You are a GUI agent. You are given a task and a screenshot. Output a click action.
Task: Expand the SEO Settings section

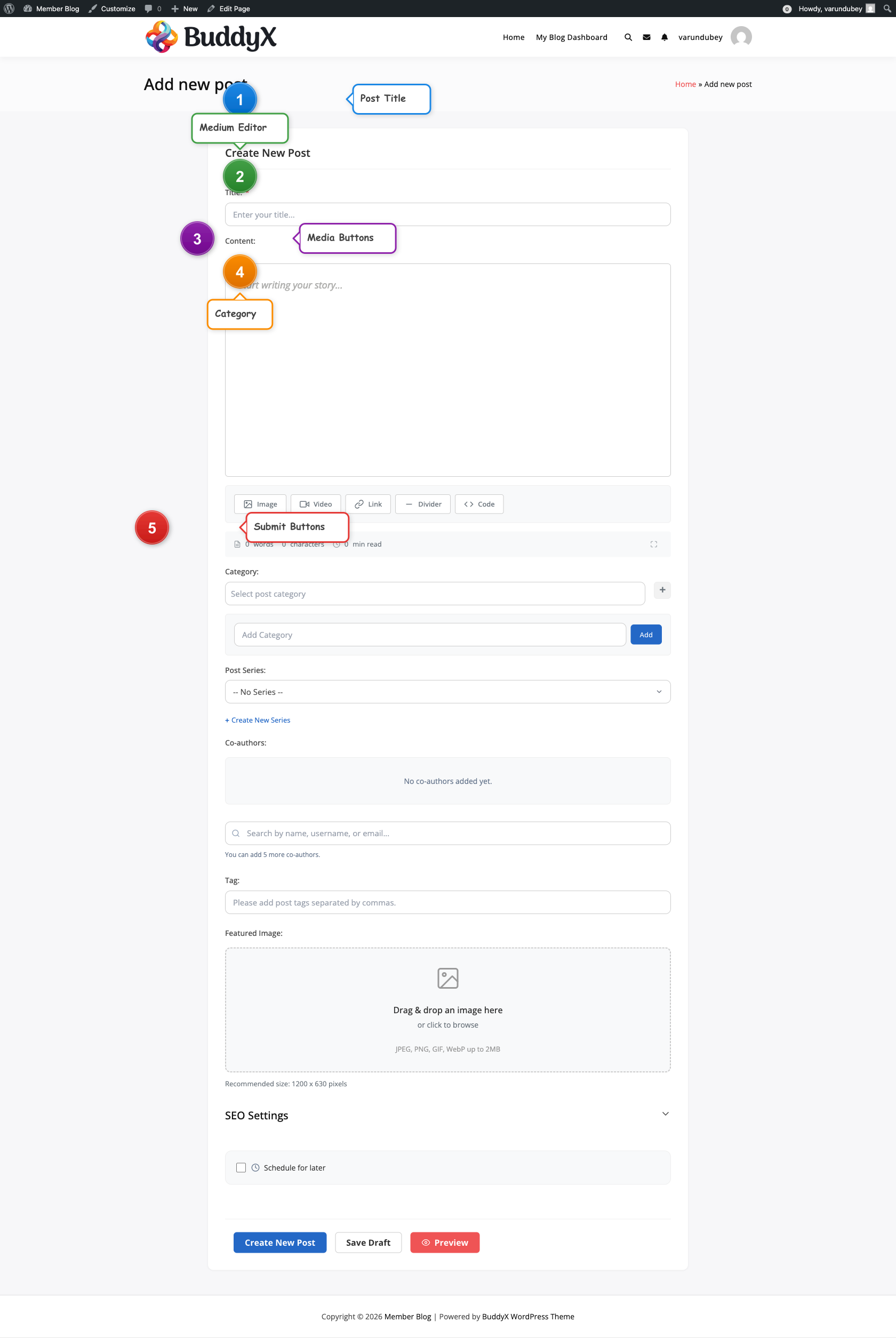tap(447, 1115)
